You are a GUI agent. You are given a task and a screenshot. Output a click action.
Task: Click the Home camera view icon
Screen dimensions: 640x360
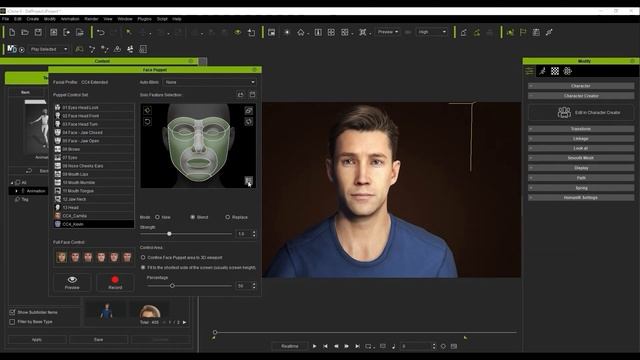301,32
